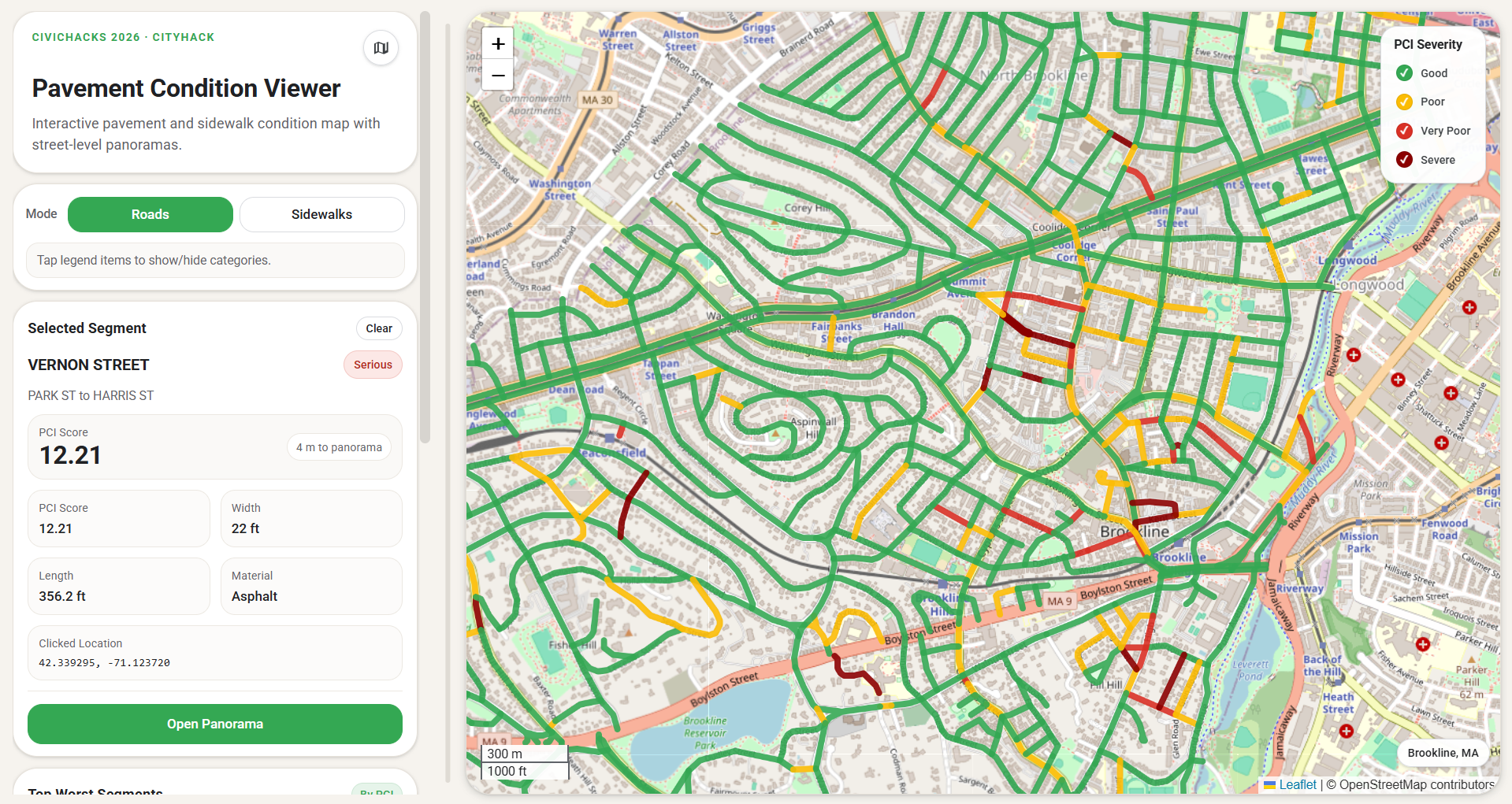Viewport: 1512px width, 804px height.
Task: Click PARK ST to HARRIS ST text
Action: tap(91, 395)
